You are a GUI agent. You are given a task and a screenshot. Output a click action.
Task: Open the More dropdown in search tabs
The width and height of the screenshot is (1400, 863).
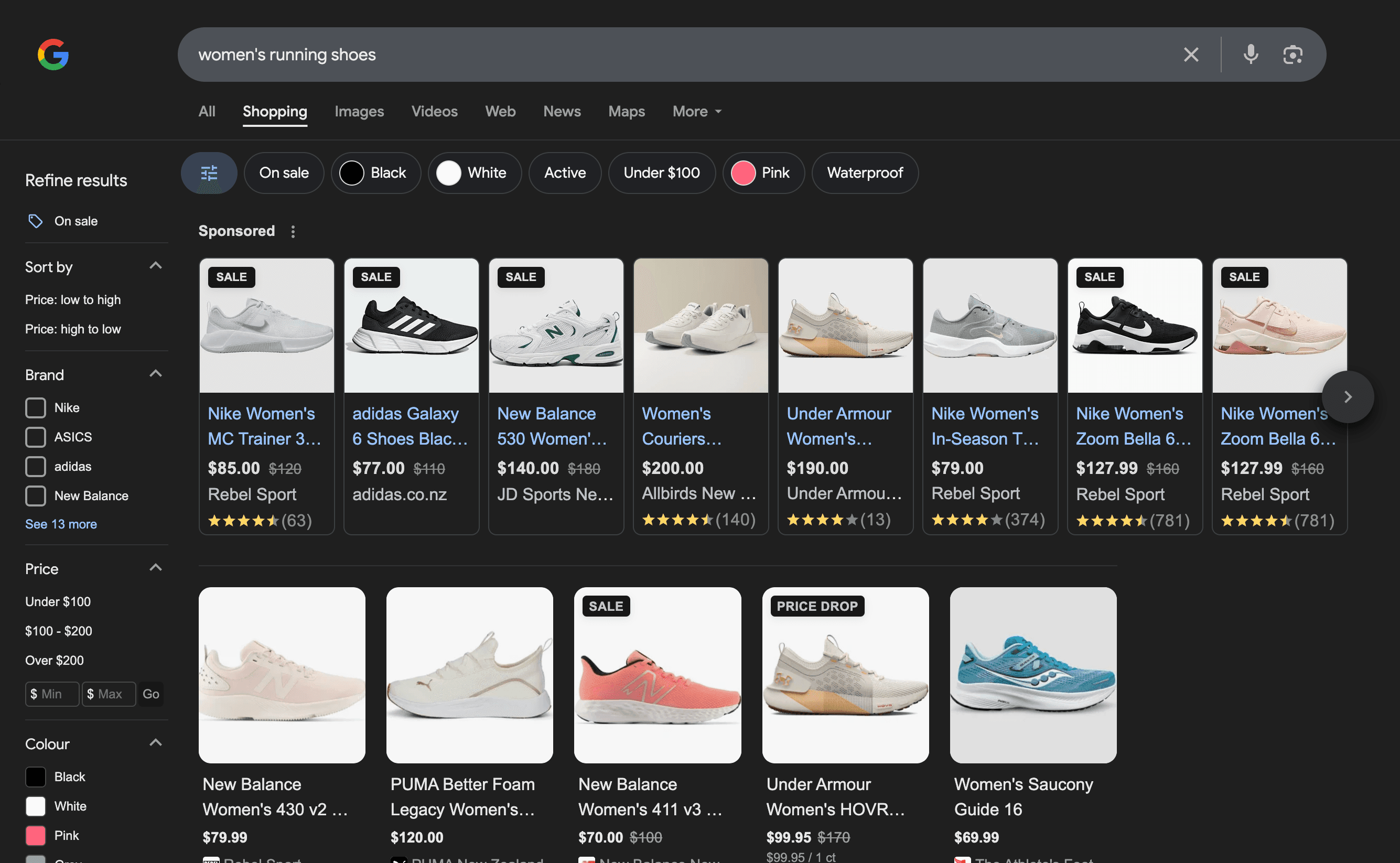(x=697, y=111)
